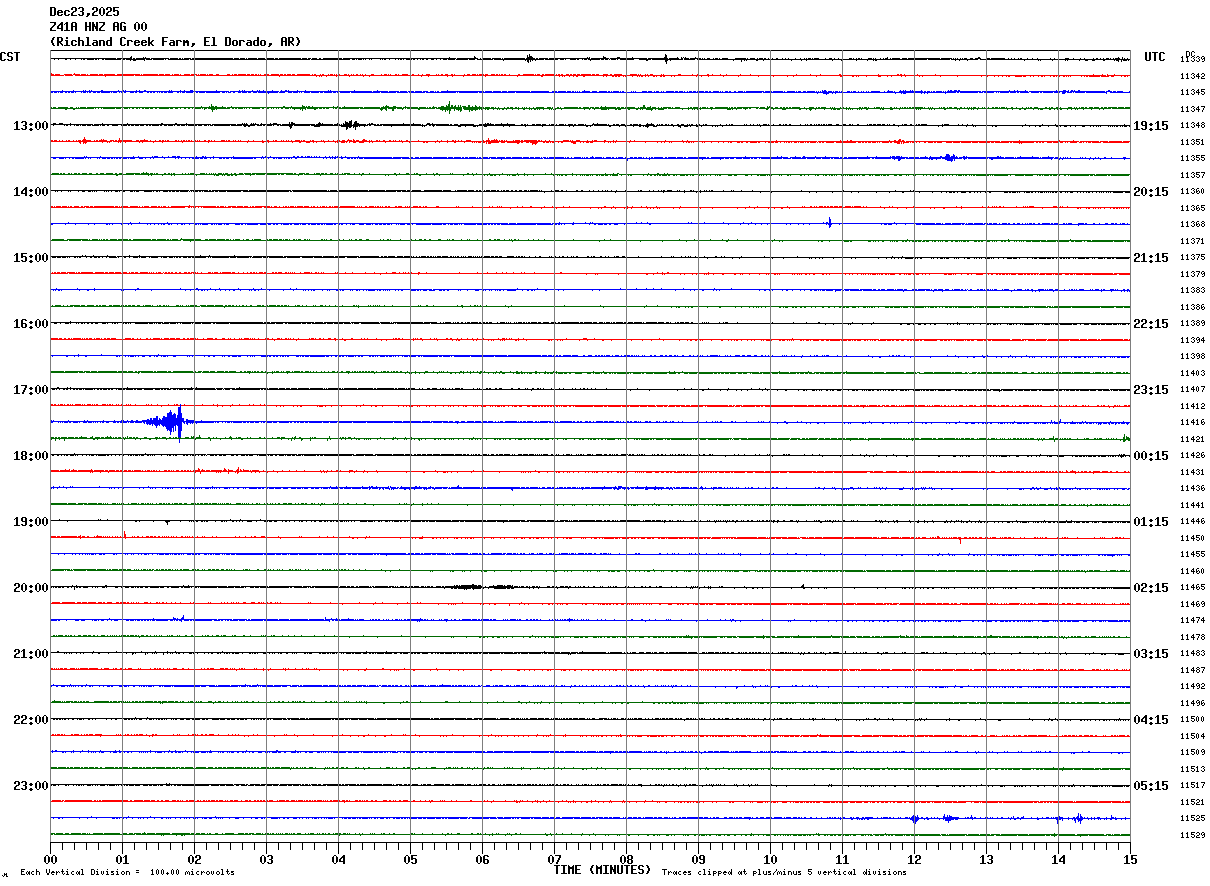Click the UTC timezone label
This screenshot has width=1210, height=886.
pos(1155,57)
